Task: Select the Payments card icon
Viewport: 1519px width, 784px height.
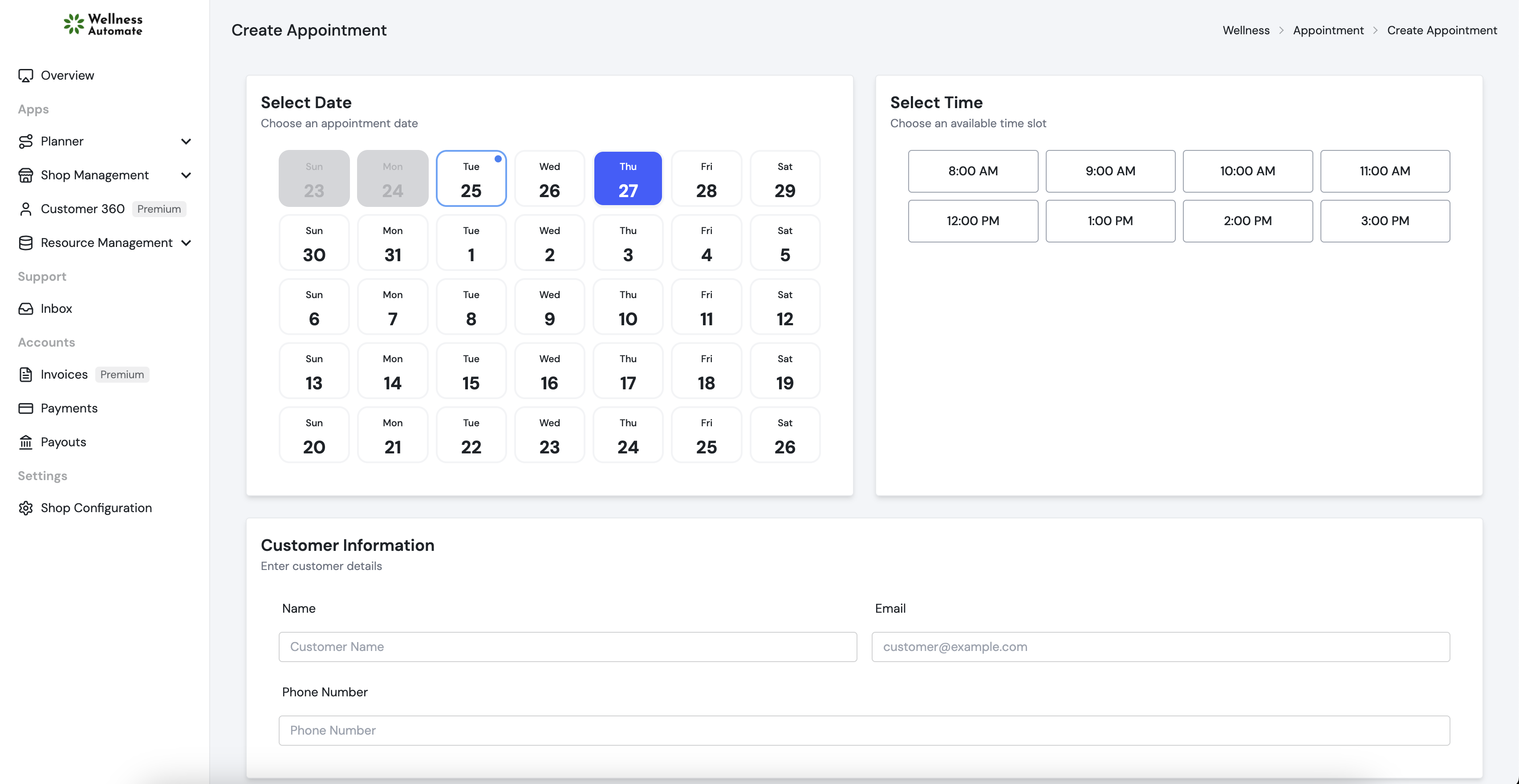Action: pos(26,407)
